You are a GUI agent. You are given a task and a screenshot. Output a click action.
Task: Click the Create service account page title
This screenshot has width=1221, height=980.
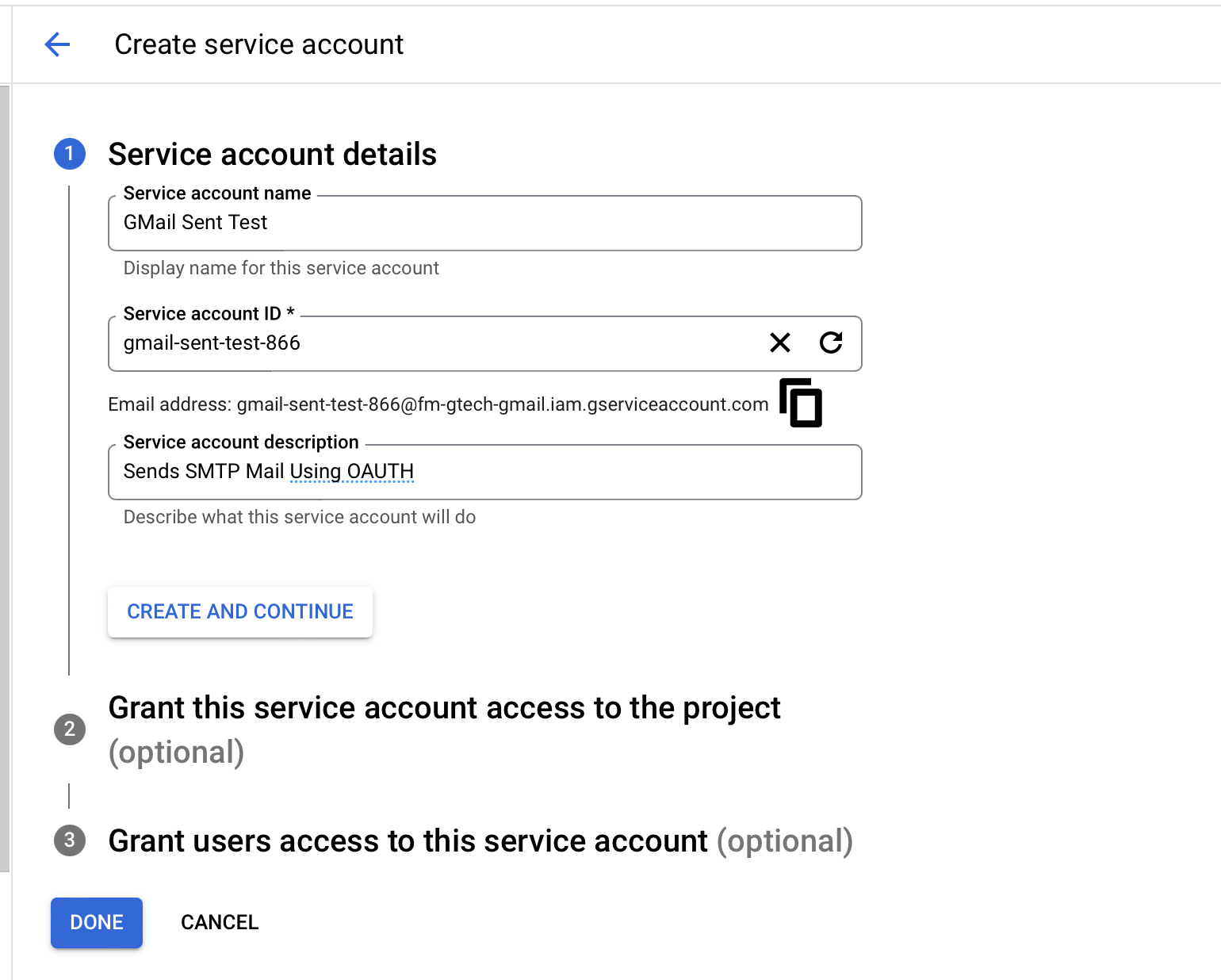point(259,44)
